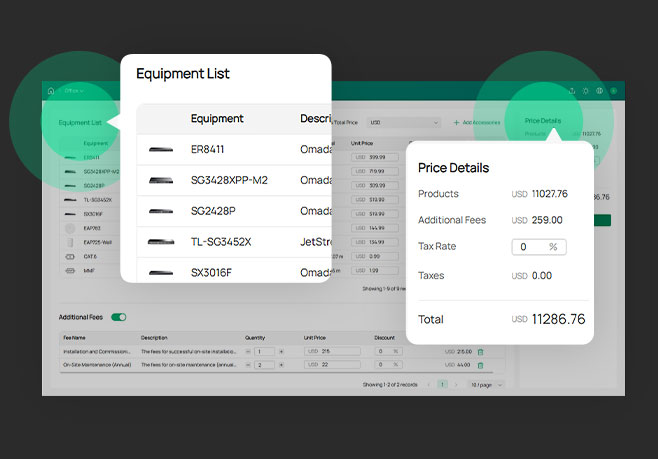Select EAP725-Wall row in background list
Screen dimensions: 658x459
pos(90,243)
